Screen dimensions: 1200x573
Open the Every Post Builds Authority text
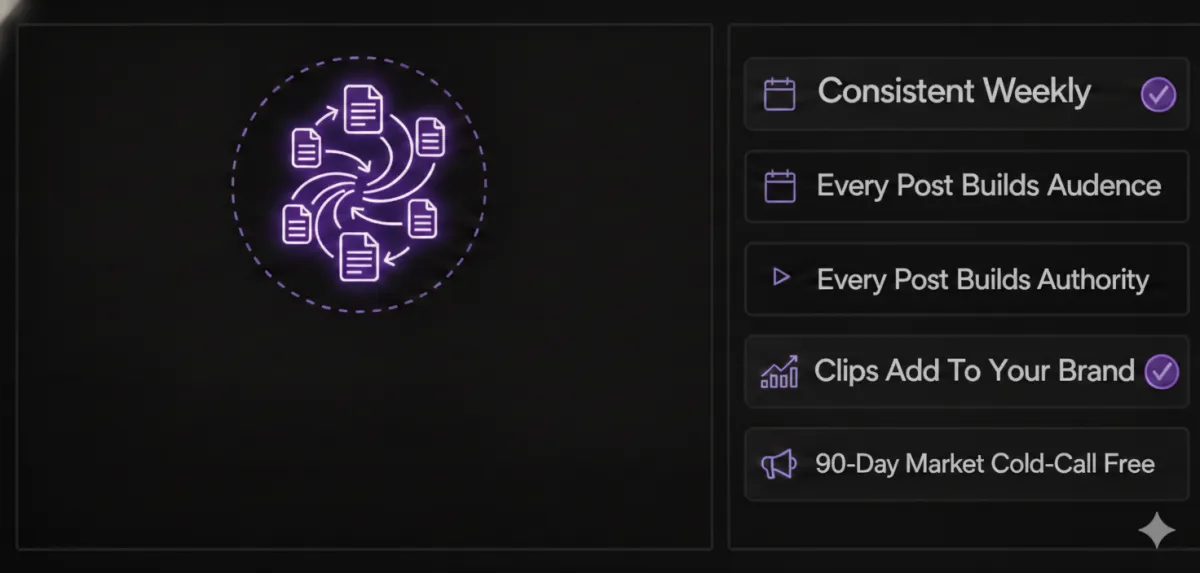tap(982, 279)
